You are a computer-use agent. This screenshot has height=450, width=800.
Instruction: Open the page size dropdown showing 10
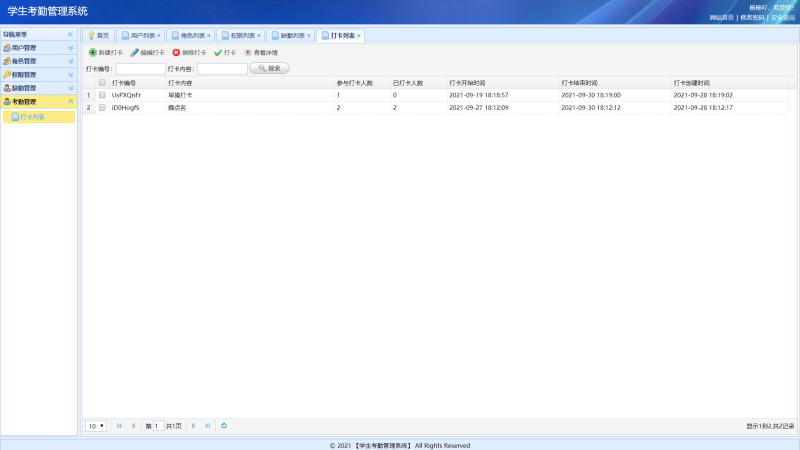(x=96, y=426)
